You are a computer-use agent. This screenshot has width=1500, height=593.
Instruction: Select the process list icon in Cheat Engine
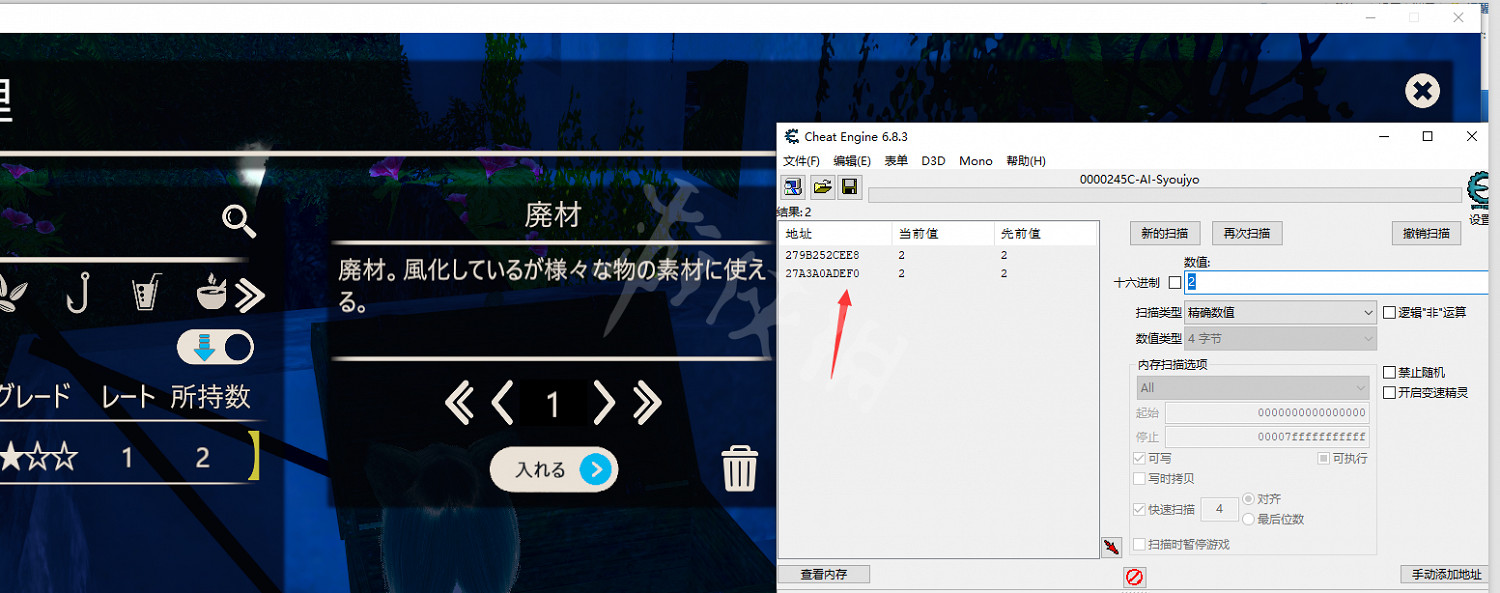(x=793, y=187)
